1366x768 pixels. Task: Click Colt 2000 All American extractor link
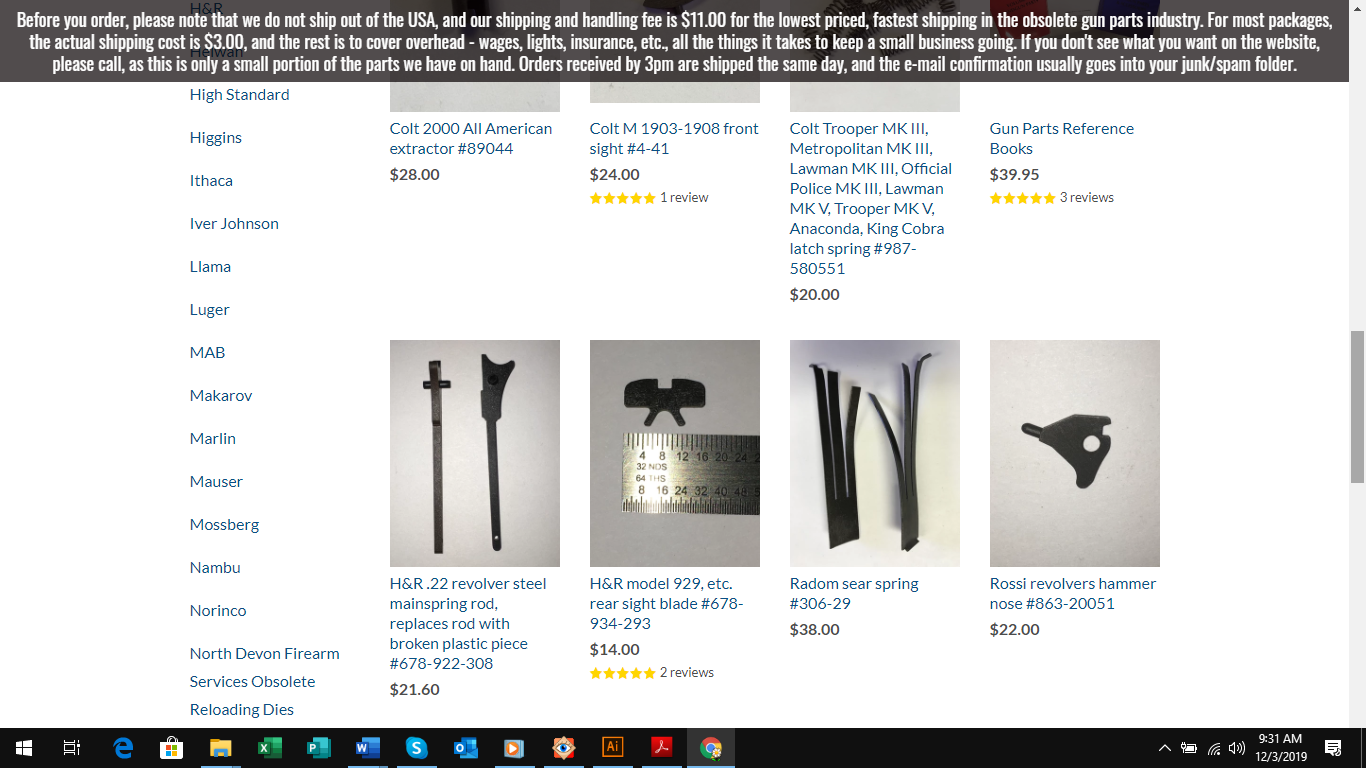(471, 138)
